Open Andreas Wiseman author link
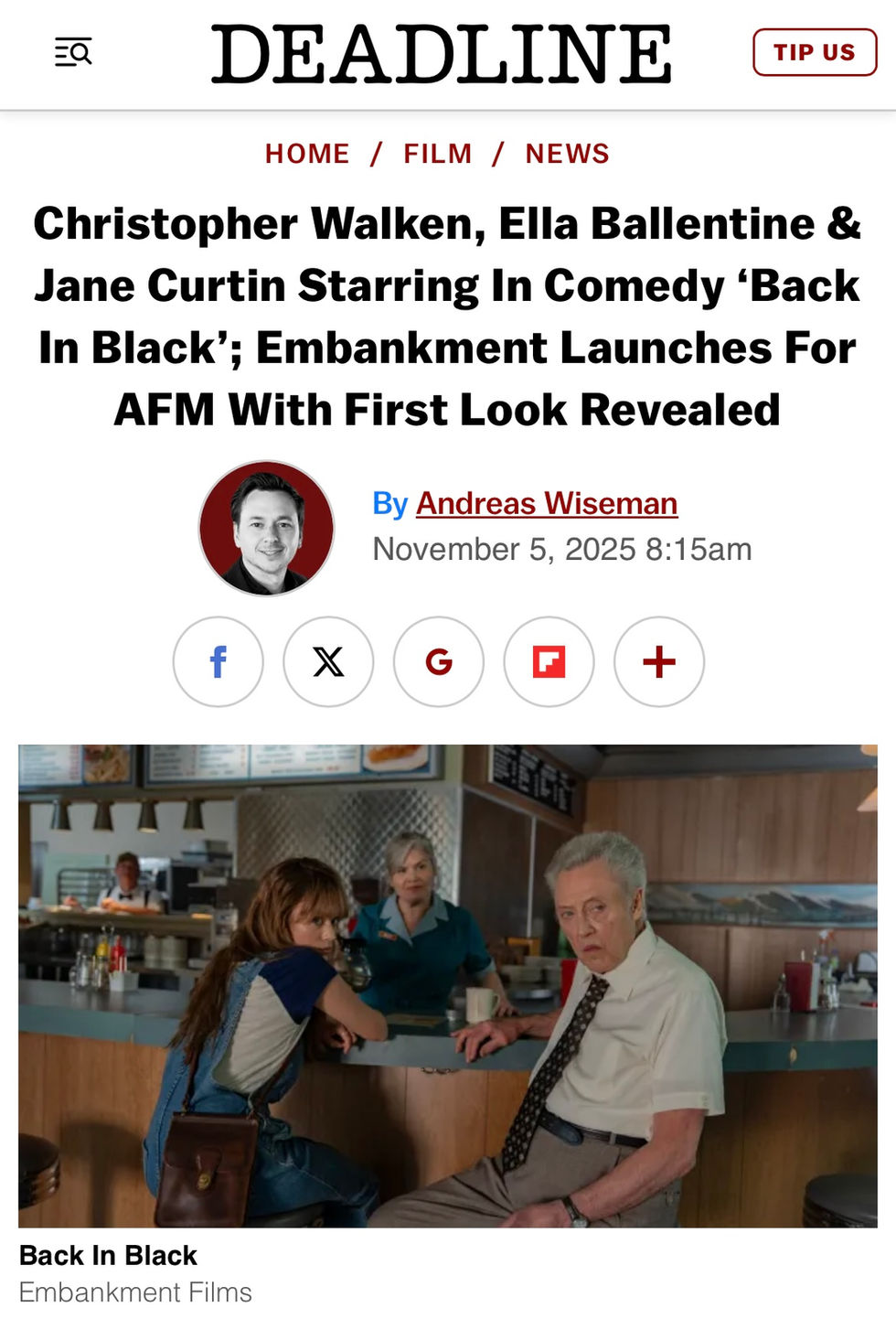Image resolution: width=896 pixels, height=1319 pixels. [547, 503]
